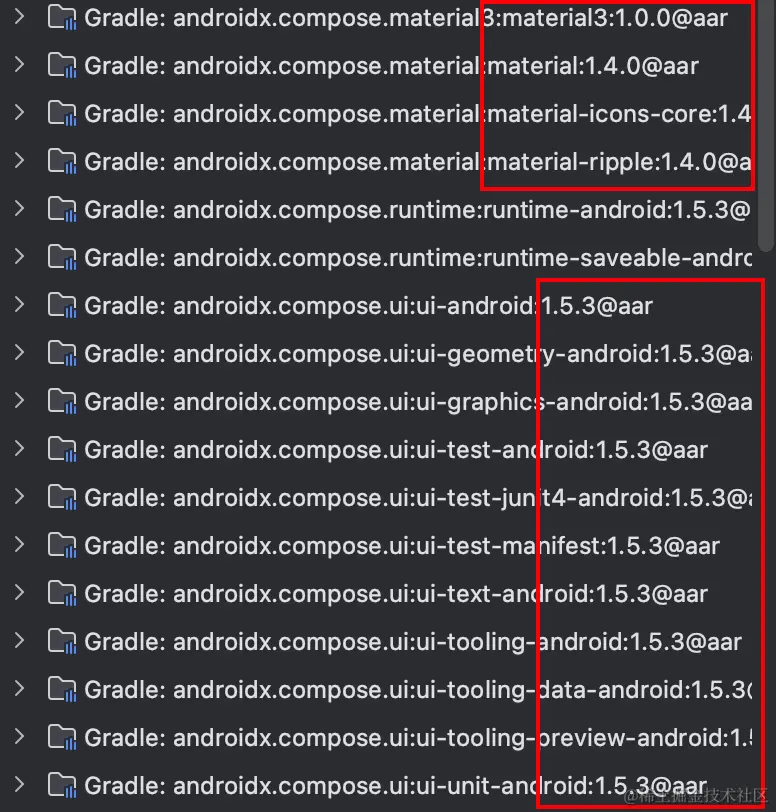Click library icon of ui-graphics-android row
This screenshot has height=812, width=776.
tap(62, 402)
